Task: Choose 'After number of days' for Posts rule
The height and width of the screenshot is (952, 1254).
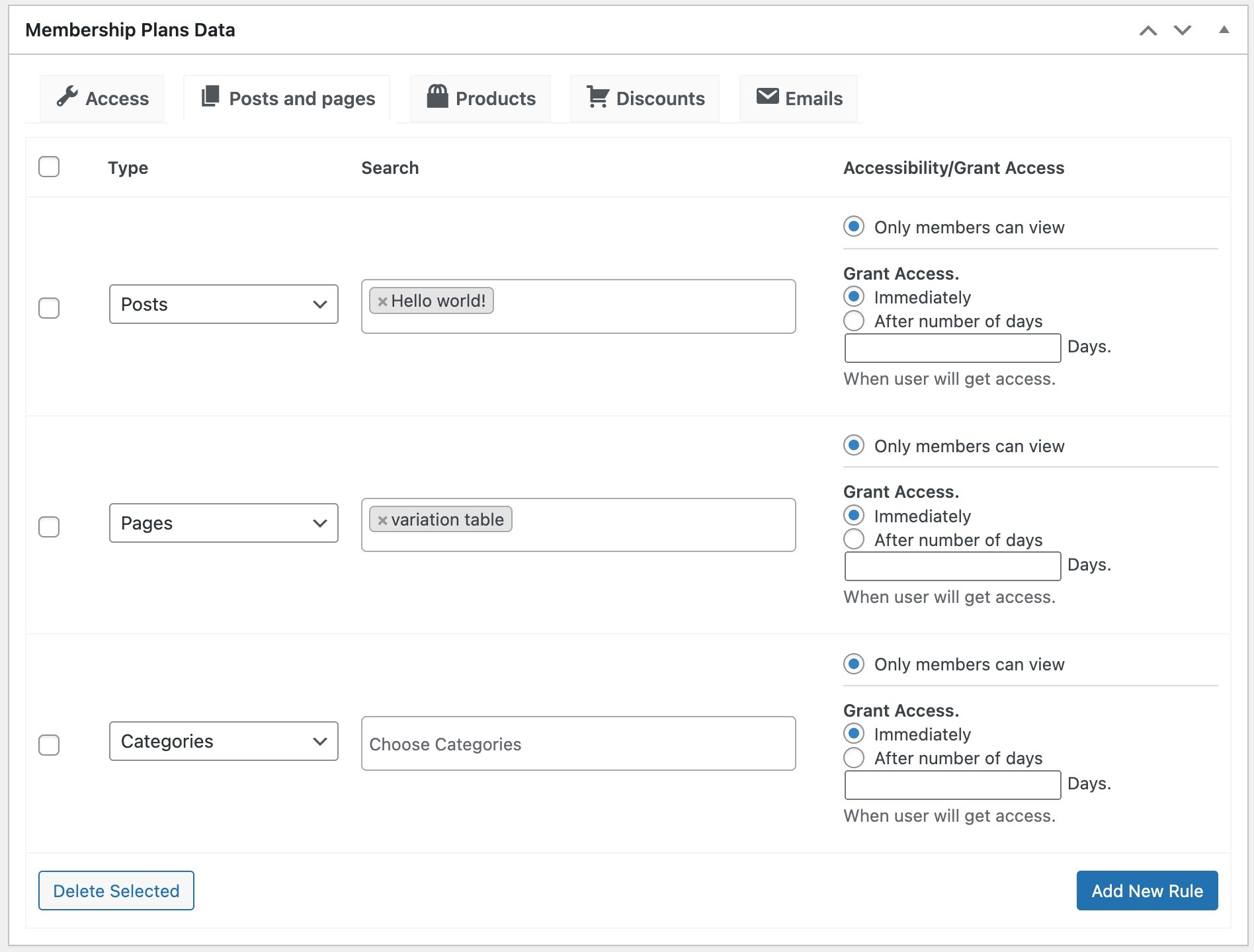Action: click(854, 321)
